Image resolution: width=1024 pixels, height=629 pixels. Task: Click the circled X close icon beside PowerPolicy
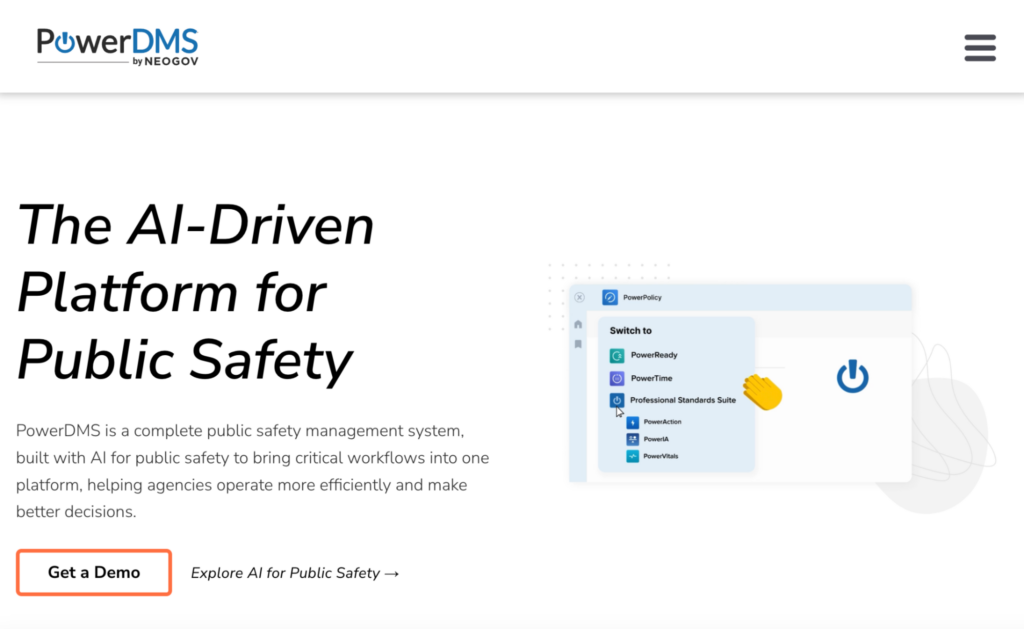(579, 297)
